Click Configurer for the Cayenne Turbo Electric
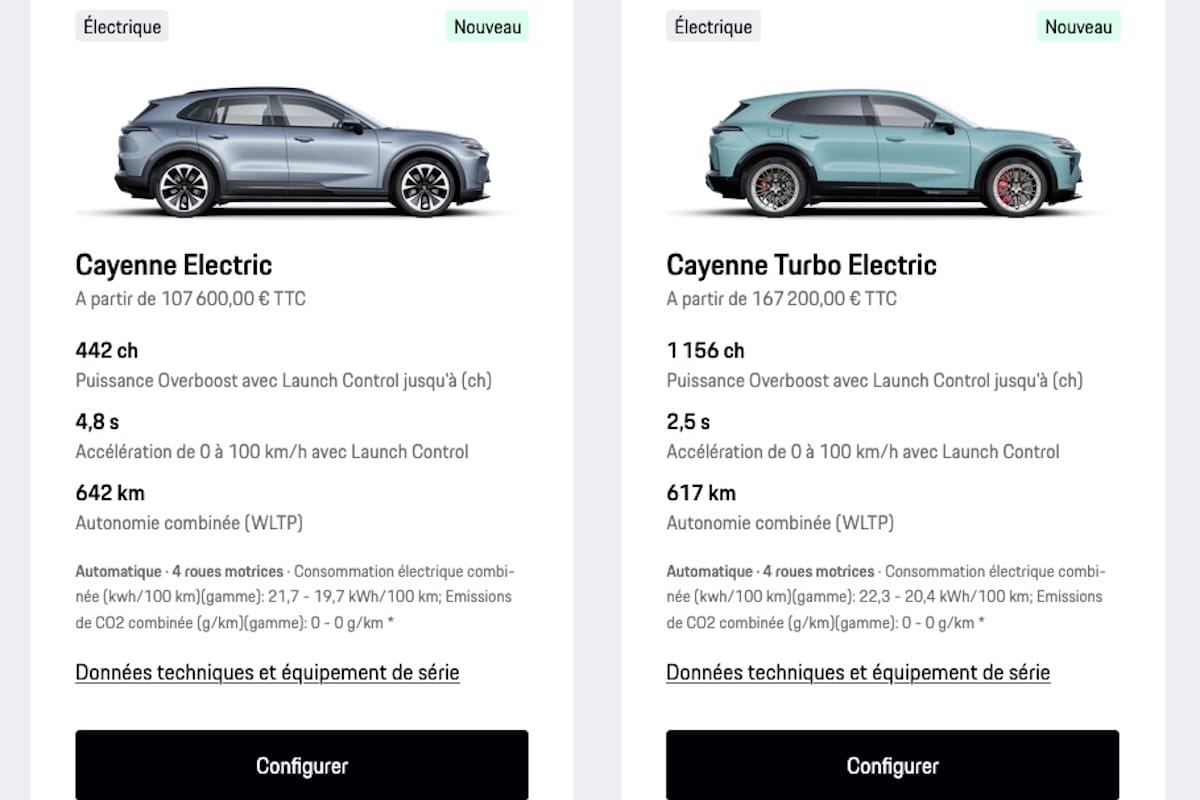The image size is (1200, 800). pyautogui.click(x=893, y=765)
